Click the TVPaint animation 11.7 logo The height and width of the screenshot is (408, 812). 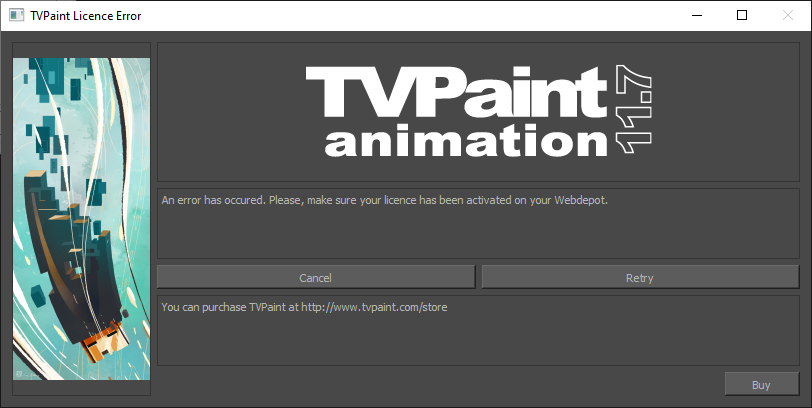click(478, 111)
